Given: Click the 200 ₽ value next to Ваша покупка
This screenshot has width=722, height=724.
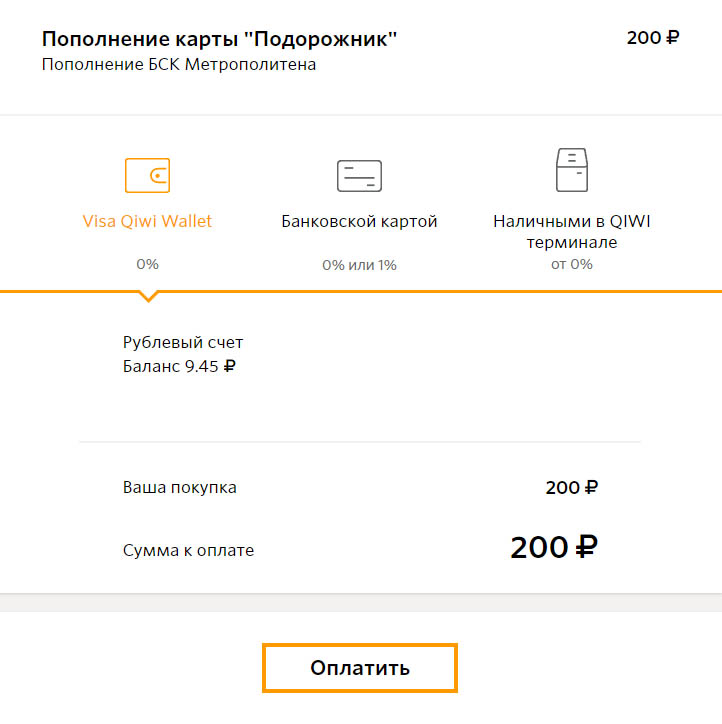Looking at the screenshot, I should click(x=572, y=488).
